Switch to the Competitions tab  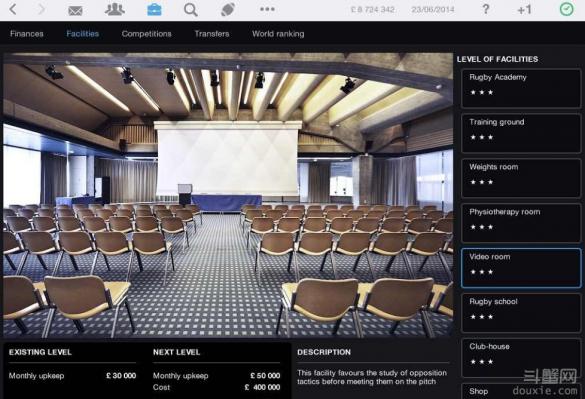point(146,34)
